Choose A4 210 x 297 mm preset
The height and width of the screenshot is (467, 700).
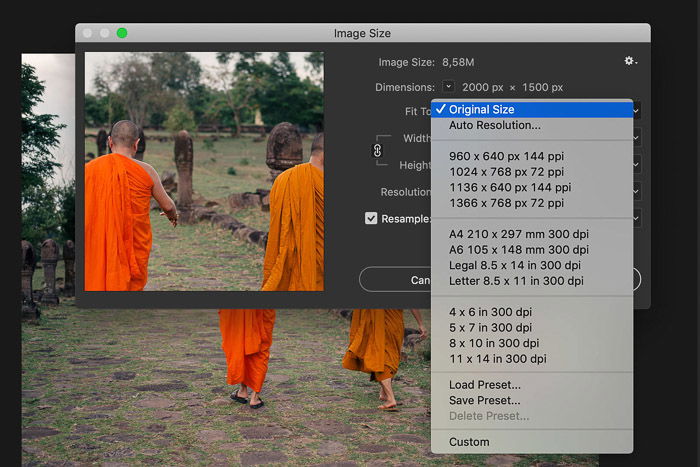click(x=518, y=234)
